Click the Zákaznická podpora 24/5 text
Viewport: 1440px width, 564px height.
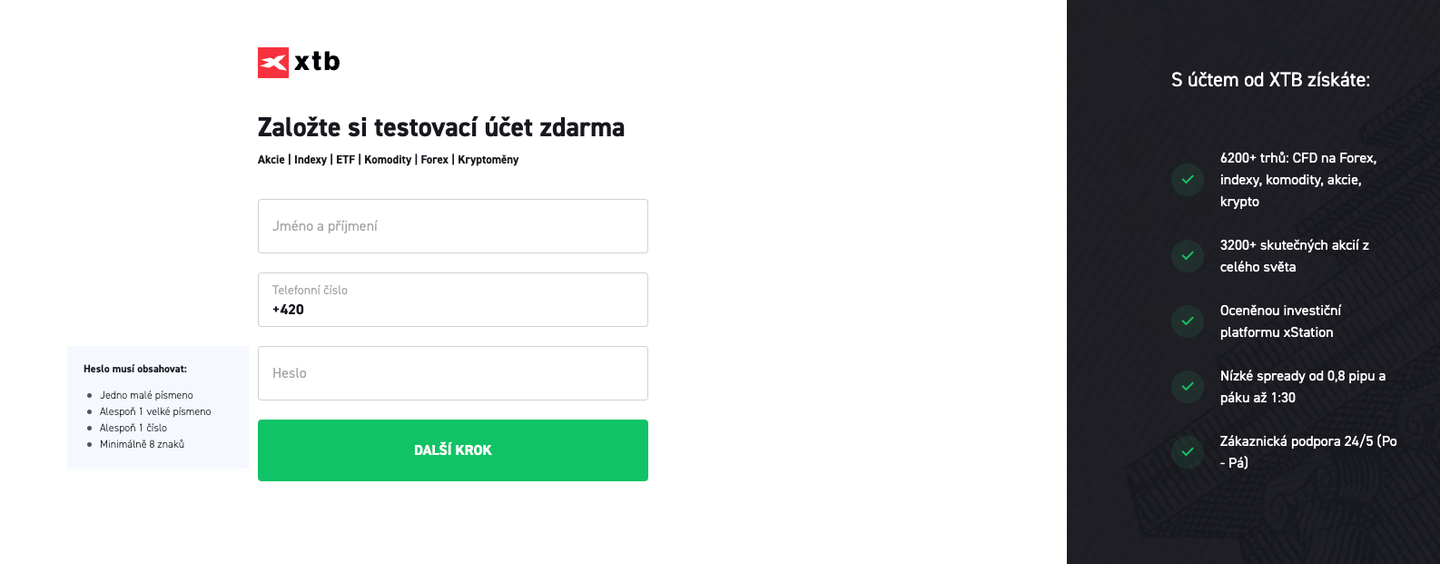1308,451
